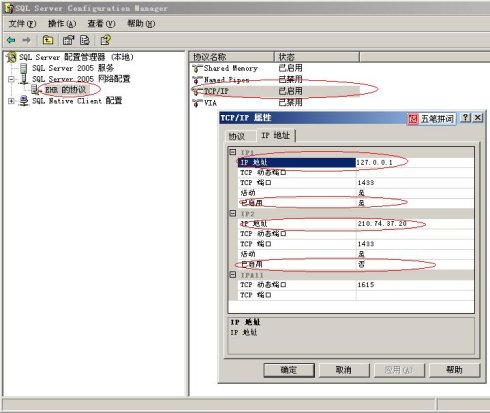The width and height of the screenshot is (490, 413).
Task: Edit IP1 address value 127.0.0.1
Action: 415,162
